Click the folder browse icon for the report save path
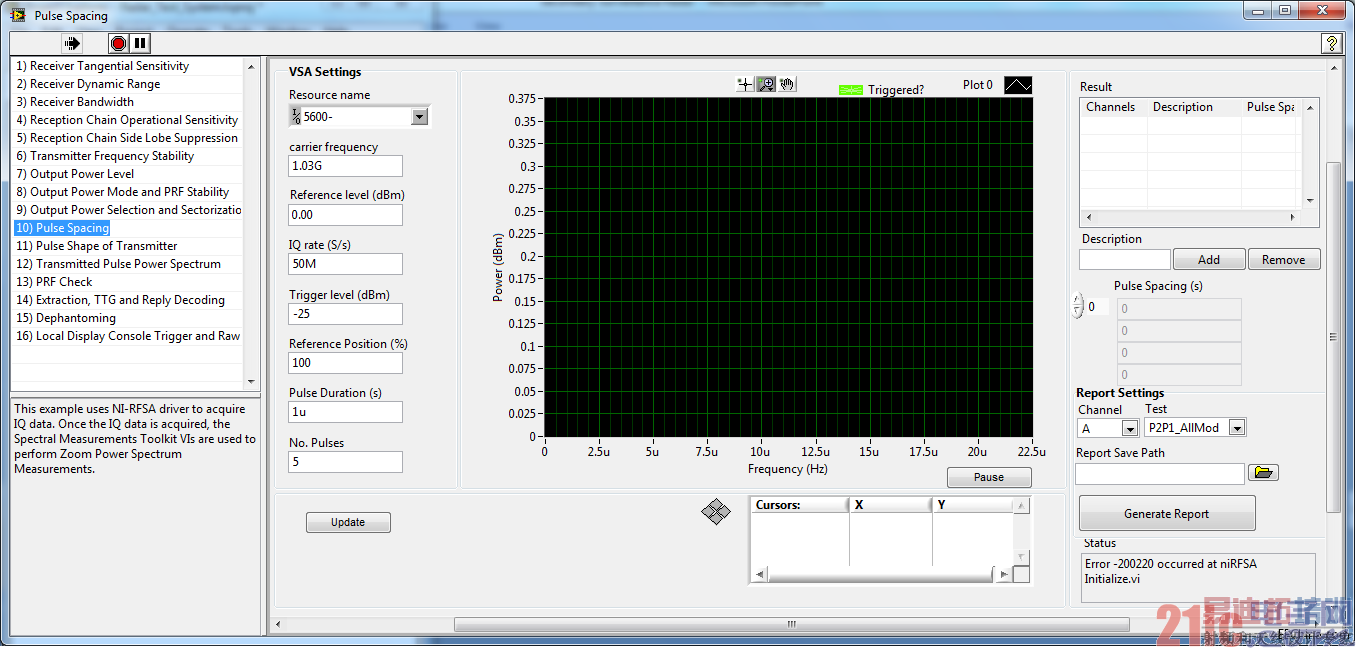 tap(1263, 473)
